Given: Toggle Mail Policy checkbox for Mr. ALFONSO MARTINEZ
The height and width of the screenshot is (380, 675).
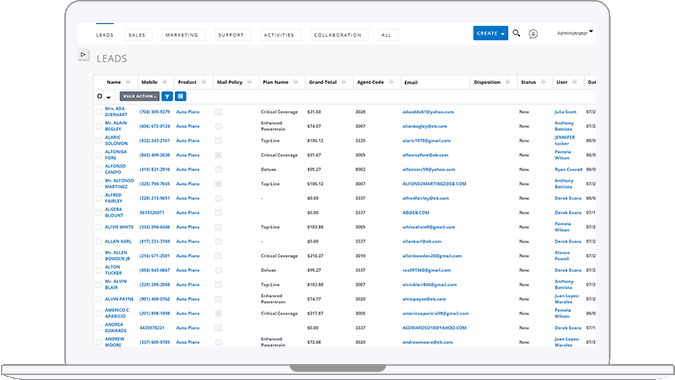Looking at the screenshot, I should pos(218,184).
